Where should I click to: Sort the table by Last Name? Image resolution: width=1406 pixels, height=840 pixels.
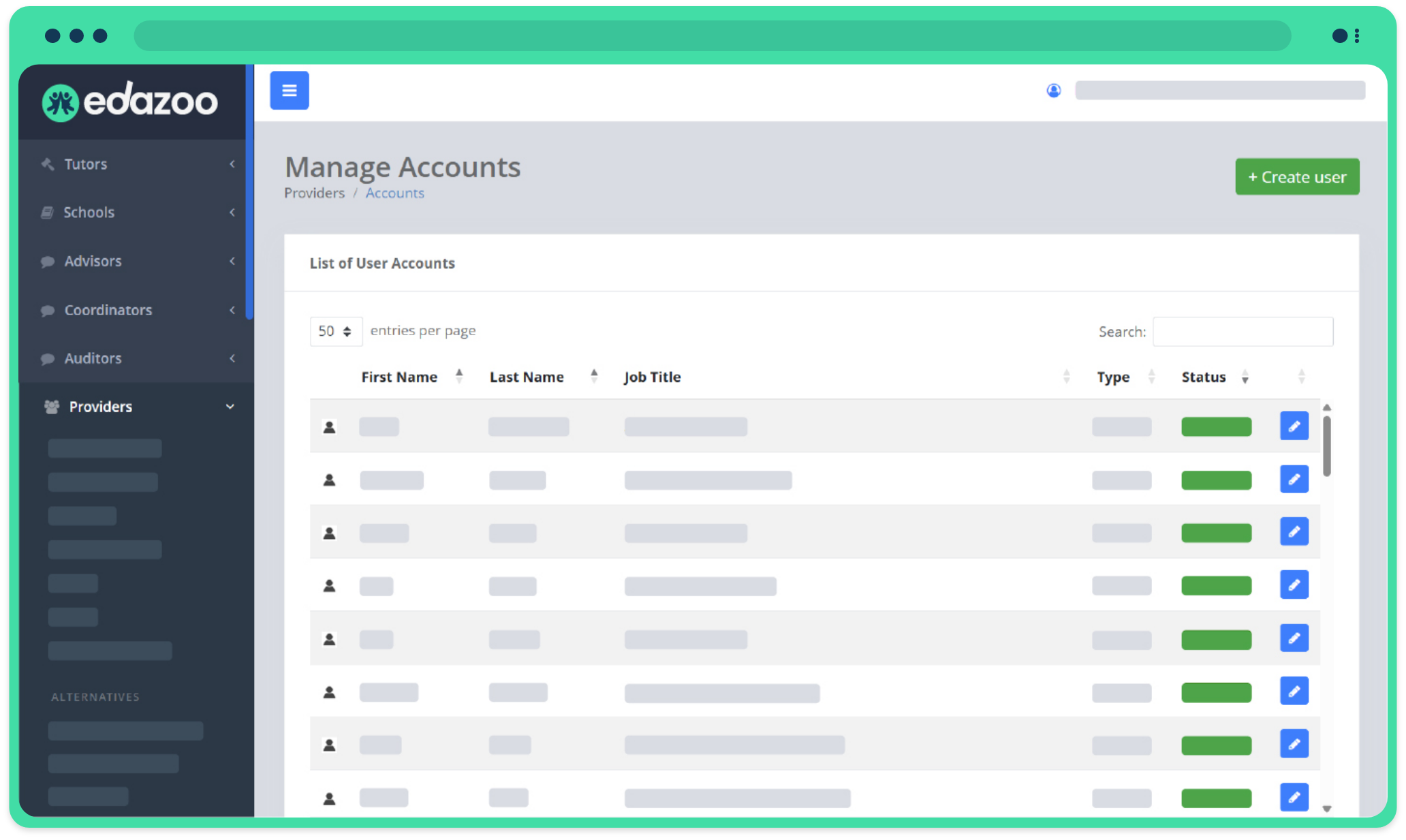pos(527,377)
